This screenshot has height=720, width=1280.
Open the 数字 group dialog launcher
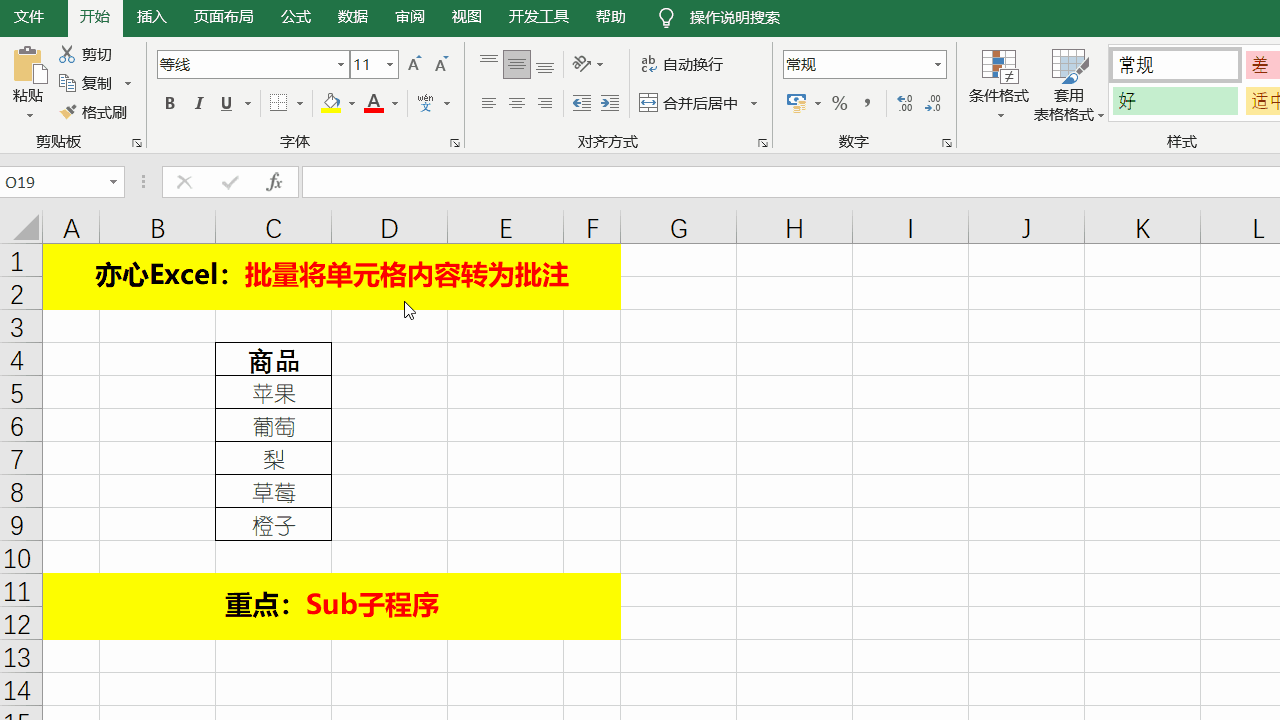pos(946,143)
